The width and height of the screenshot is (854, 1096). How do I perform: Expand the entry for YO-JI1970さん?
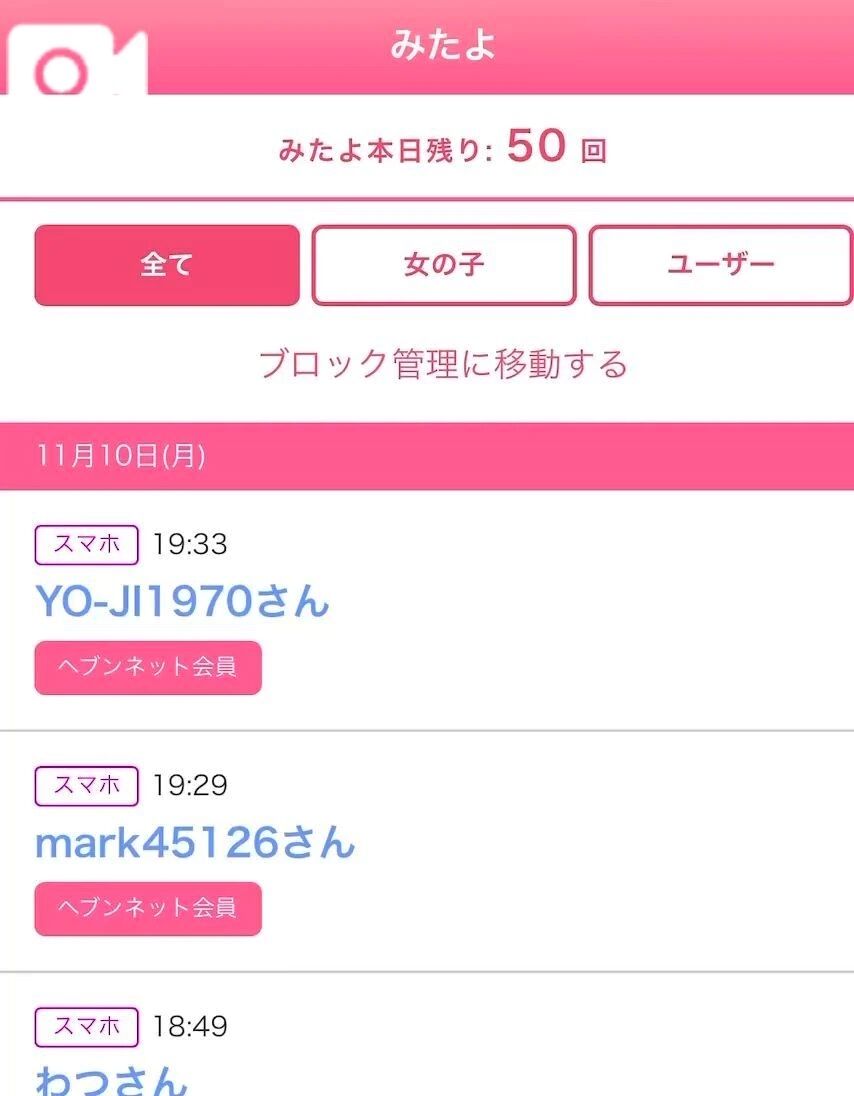point(184,601)
